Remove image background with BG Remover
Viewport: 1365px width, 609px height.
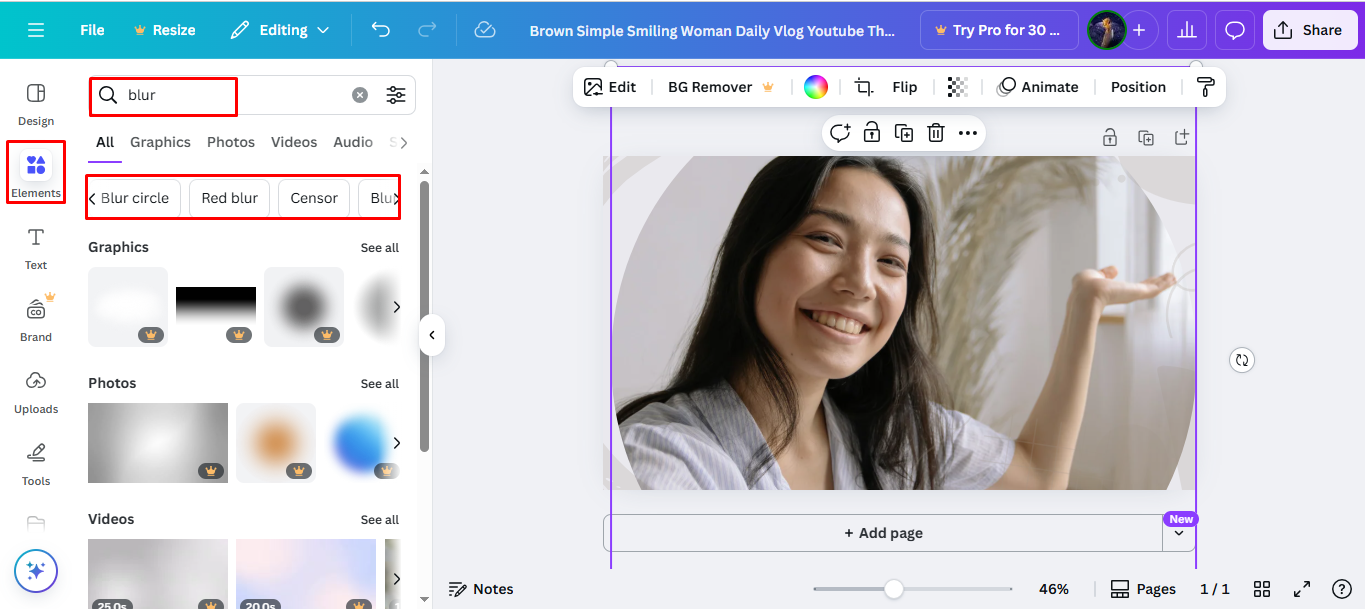pyautogui.click(x=710, y=87)
